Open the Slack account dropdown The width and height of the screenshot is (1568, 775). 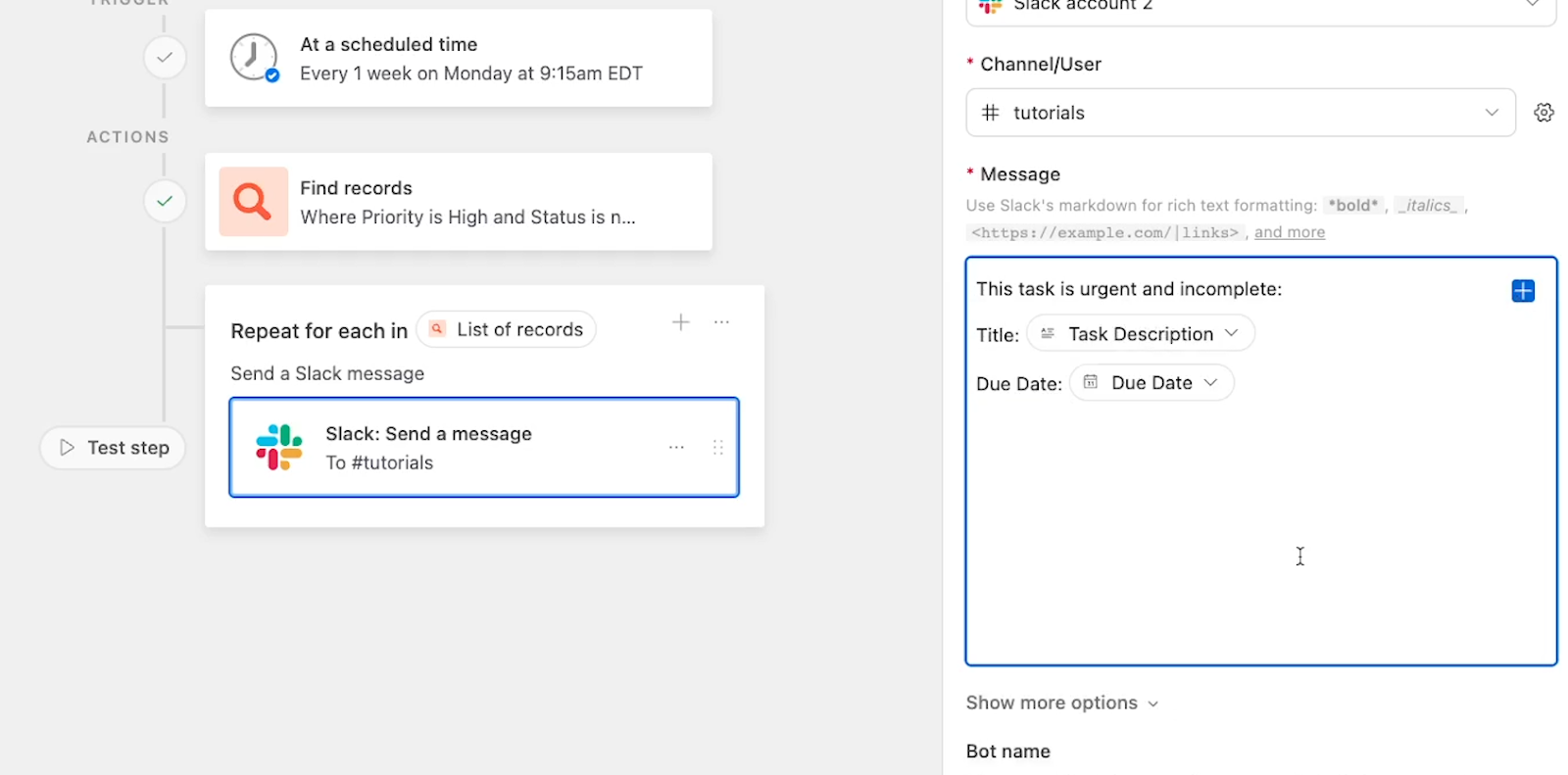coord(1260,8)
